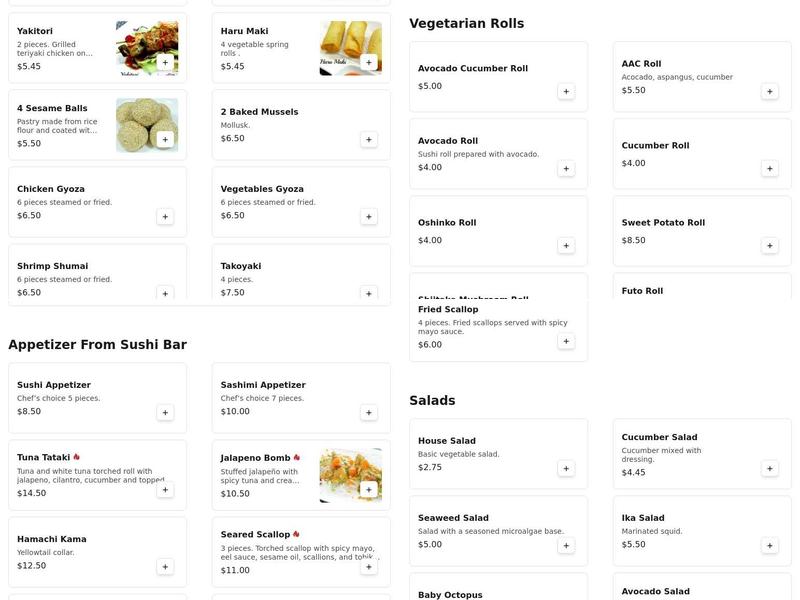This screenshot has height=600, width=800.
Task: Select the Seaweed Salad item title
Action: pos(453,518)
